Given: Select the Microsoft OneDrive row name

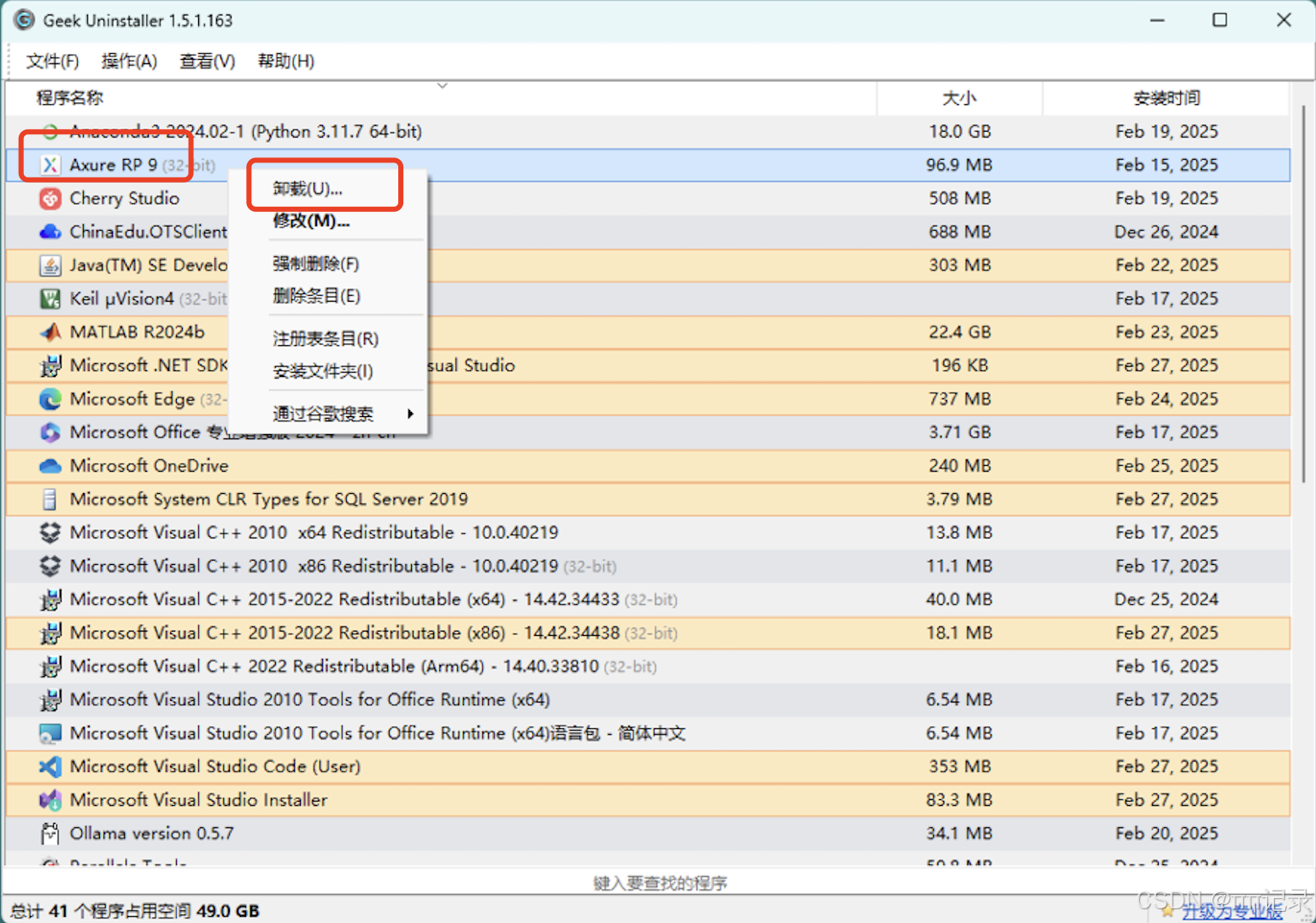Looking at the screenshot, I should (150, 466).
